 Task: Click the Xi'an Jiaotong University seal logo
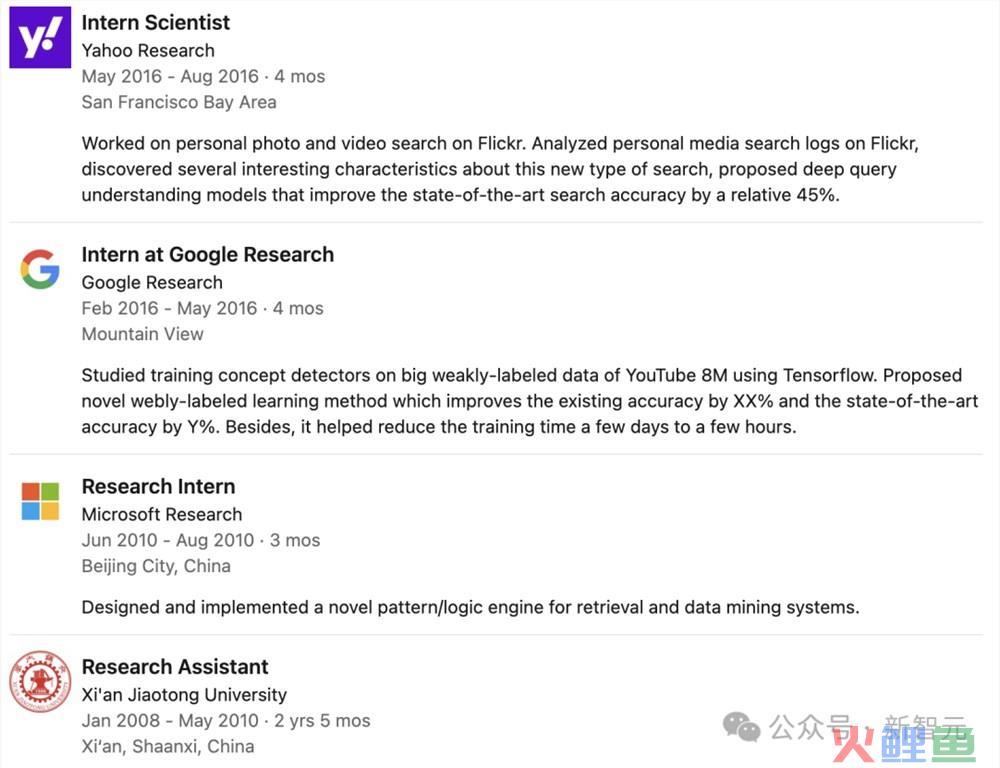click(x=40, y=682)
